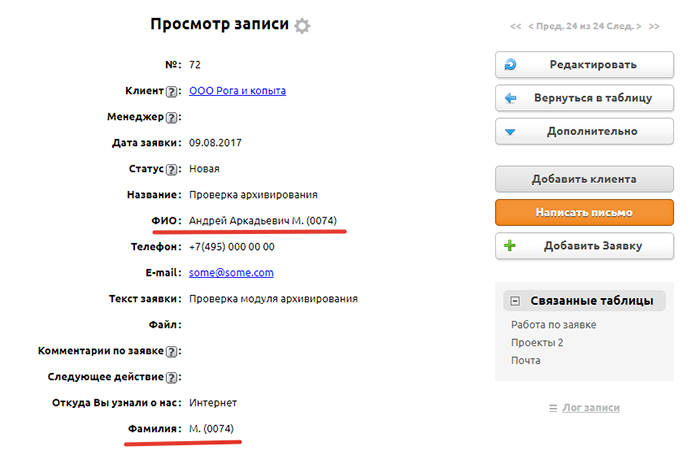Click the Добавить Заявку button
This screenshot has height=455, width=700.
[x=582, y=246]
